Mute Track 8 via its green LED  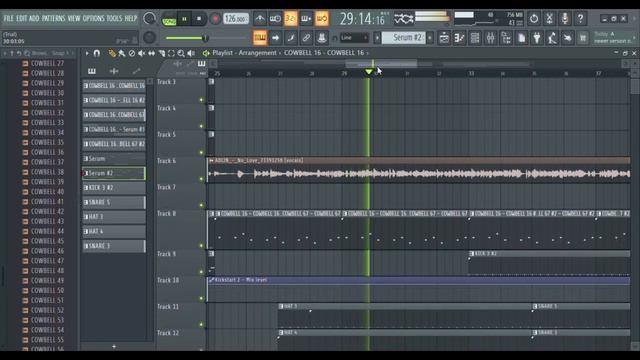(201, 246)
